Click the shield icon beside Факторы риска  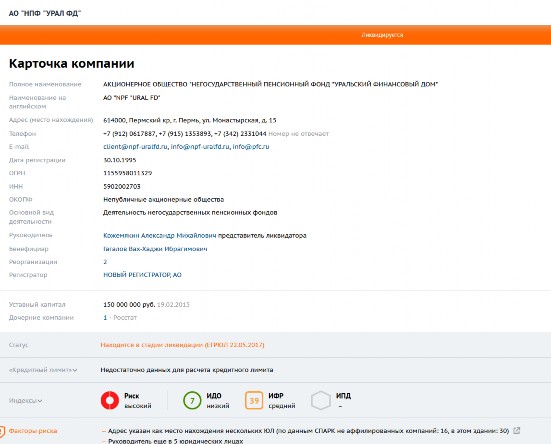[2, 431]
